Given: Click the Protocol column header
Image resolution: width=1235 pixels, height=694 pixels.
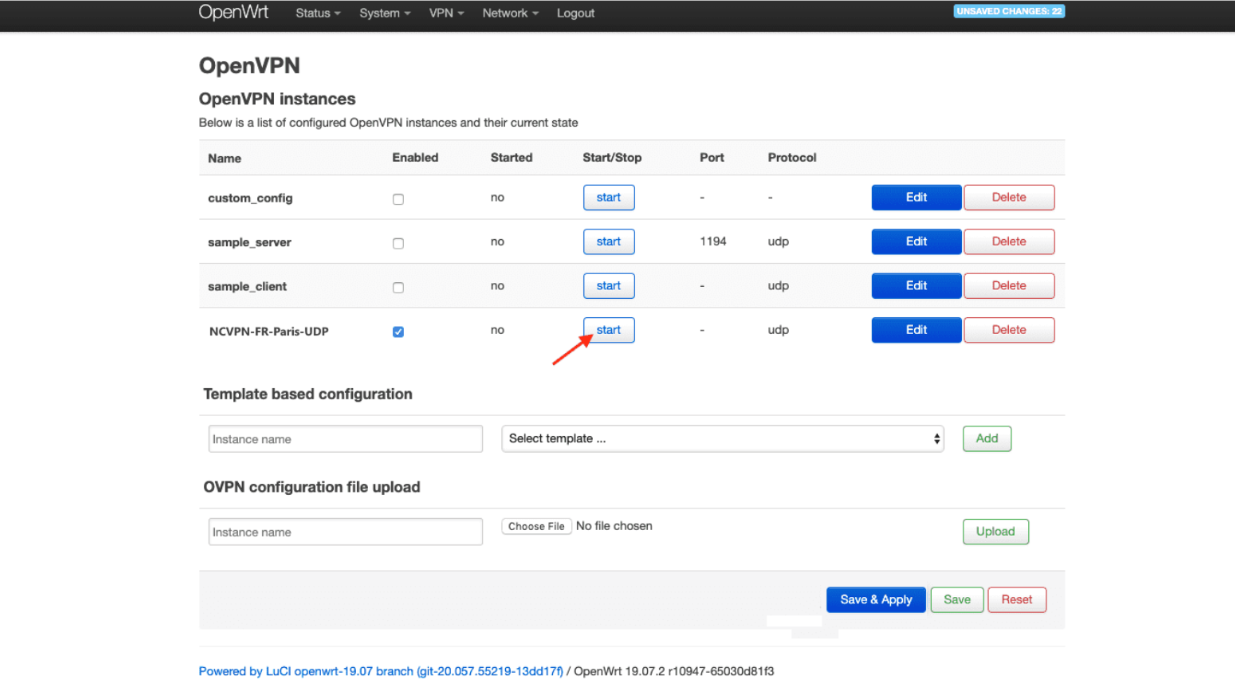Looking at the screenshot, I should (x=792, y=158).
